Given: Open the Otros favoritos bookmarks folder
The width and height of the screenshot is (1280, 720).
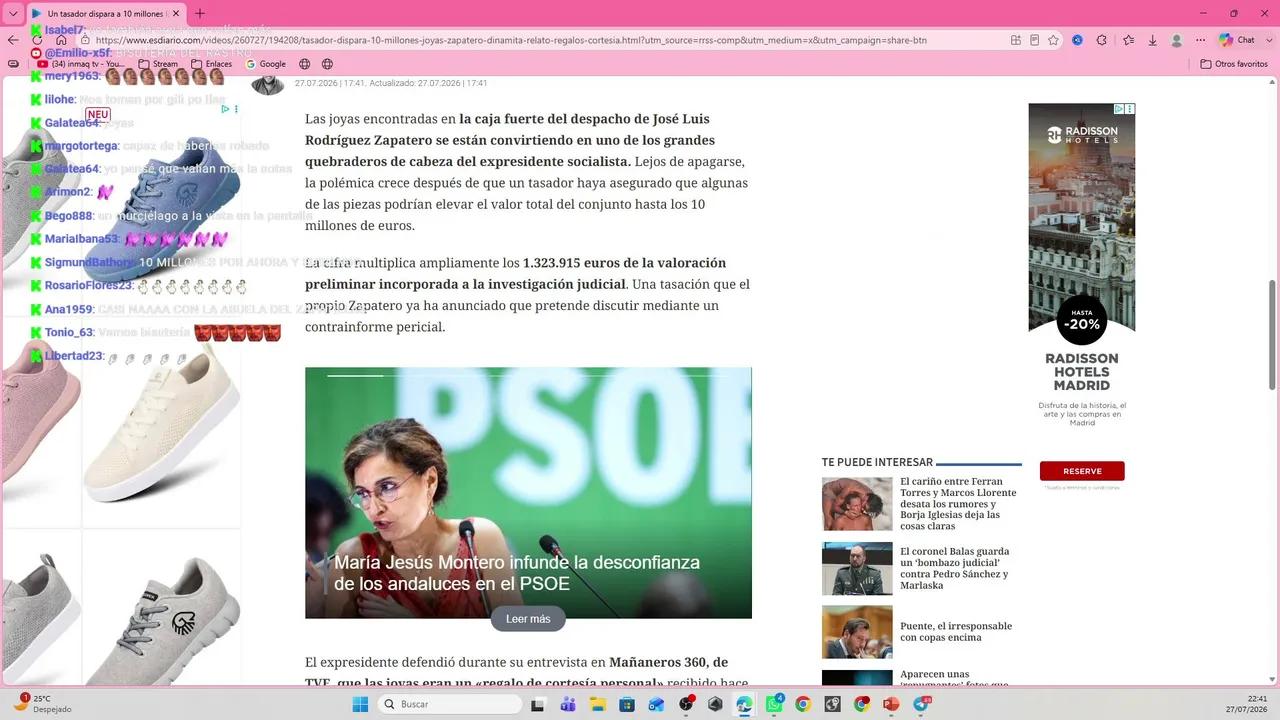Looking at the screenshot, I should click(1234, 64).
